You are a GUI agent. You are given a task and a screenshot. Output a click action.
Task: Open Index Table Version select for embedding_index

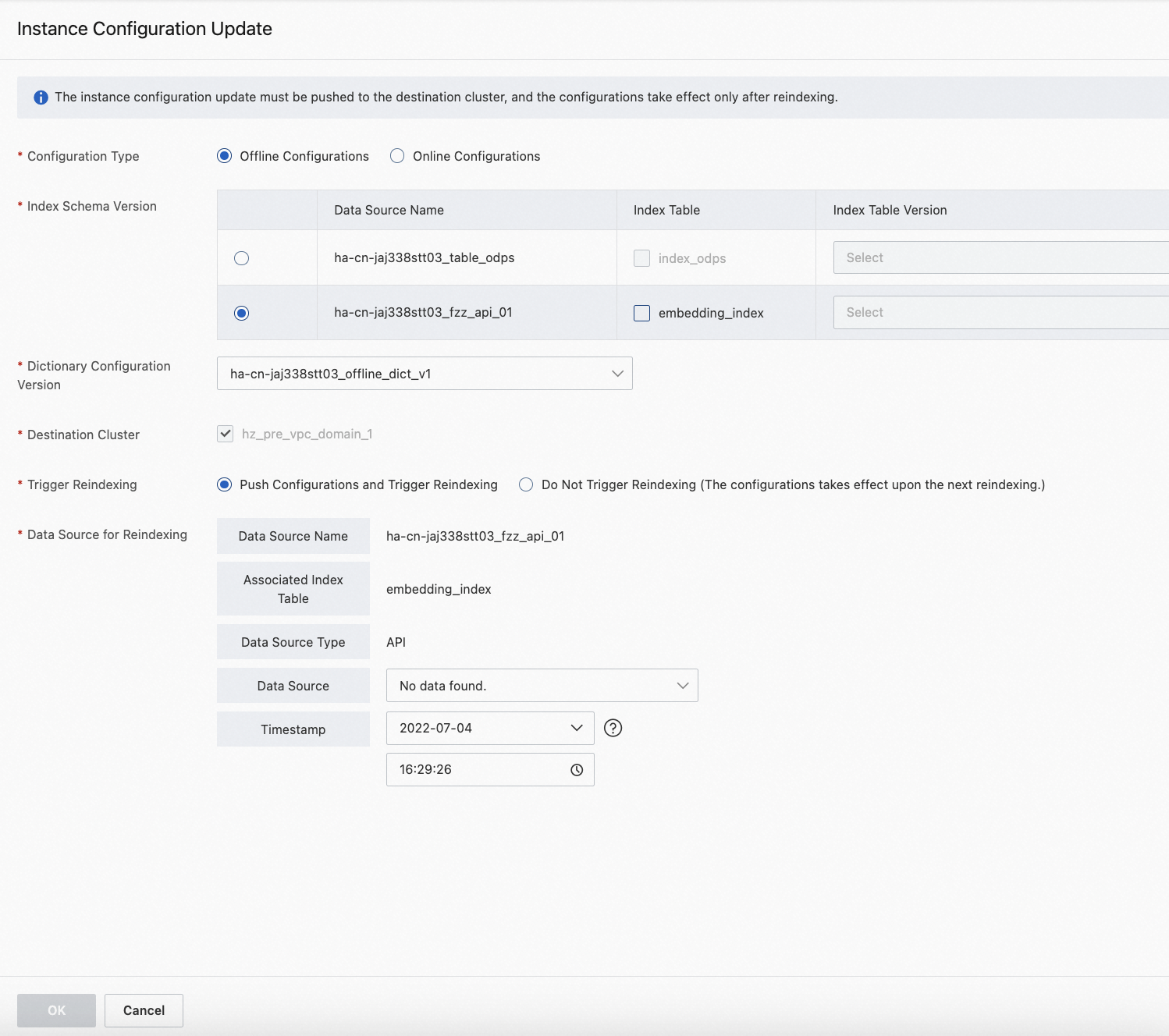coord(1000,312)
